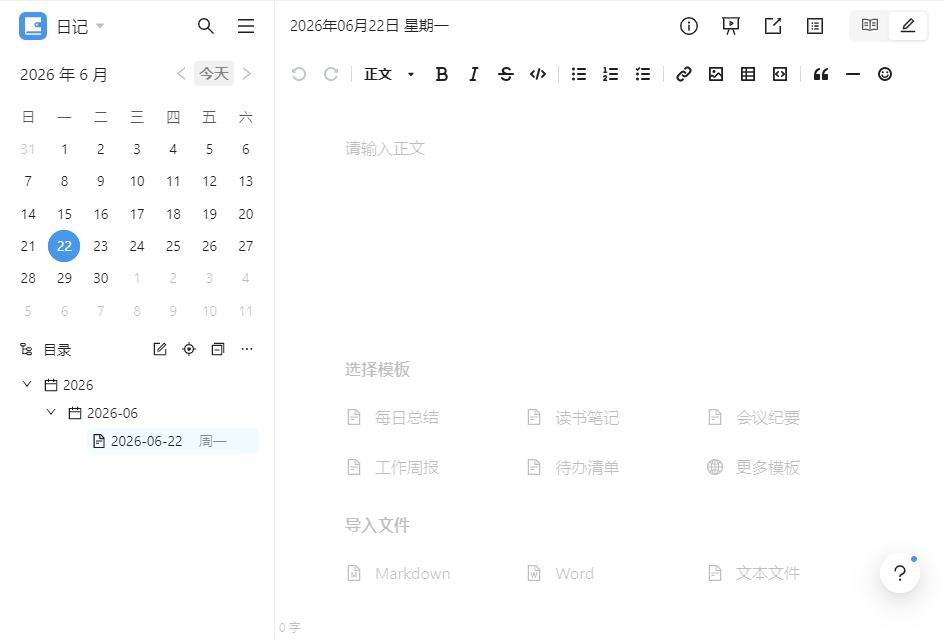944x641 pixels.
Task: Switch to editing mode with the pencil
Action: pos(908,25)
